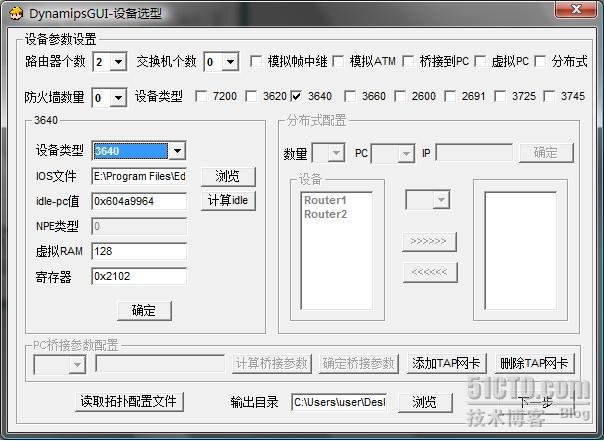Open the PC dropdown in 分布式配置
The height and width of the screenshot is (441, 604).
(x=406, y=154)
